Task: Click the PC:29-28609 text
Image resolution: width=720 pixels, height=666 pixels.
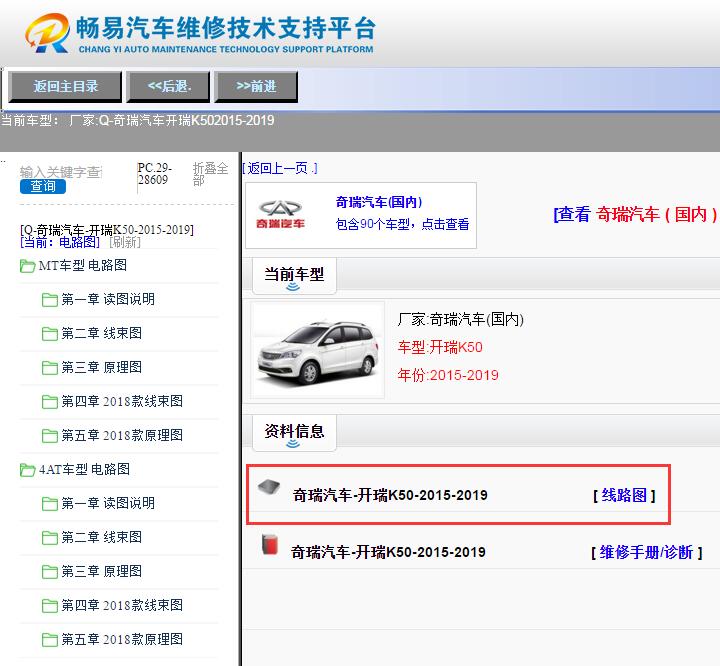Action: pyautogui.click(x=155, y=174)
